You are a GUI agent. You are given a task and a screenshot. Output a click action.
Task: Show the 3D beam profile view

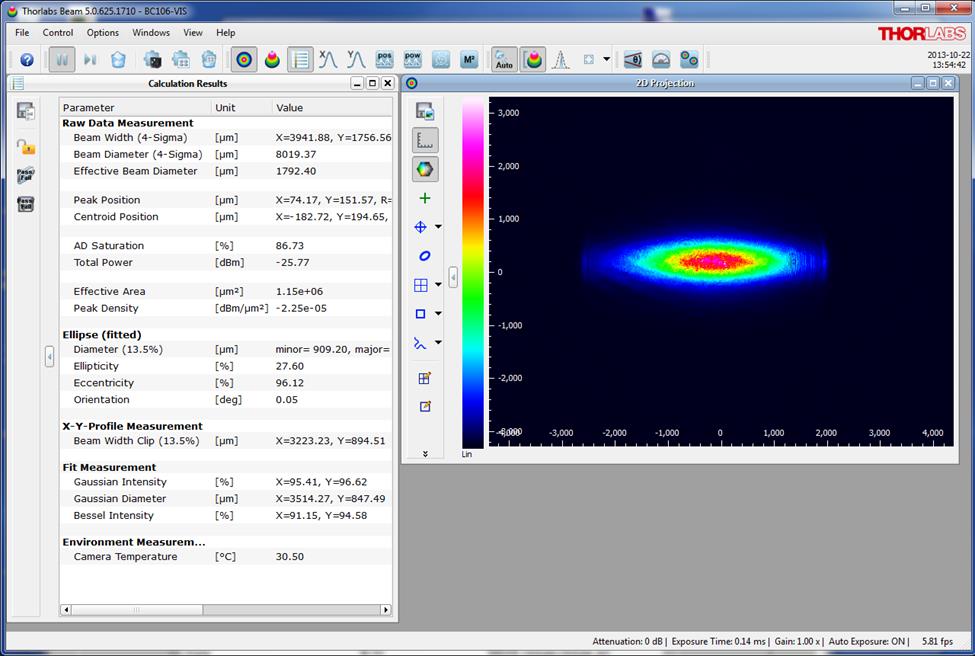[x=272, y=60]
